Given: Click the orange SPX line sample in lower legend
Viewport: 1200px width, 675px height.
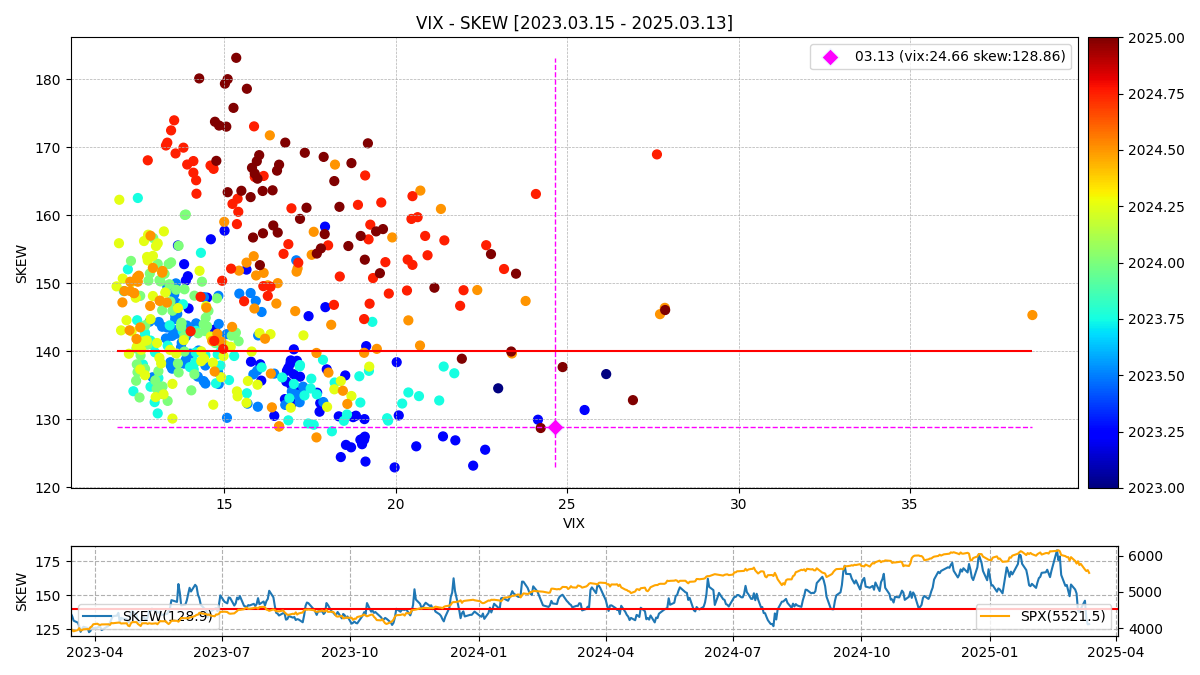Looking at the screenshot, I should tap(996, 617).
